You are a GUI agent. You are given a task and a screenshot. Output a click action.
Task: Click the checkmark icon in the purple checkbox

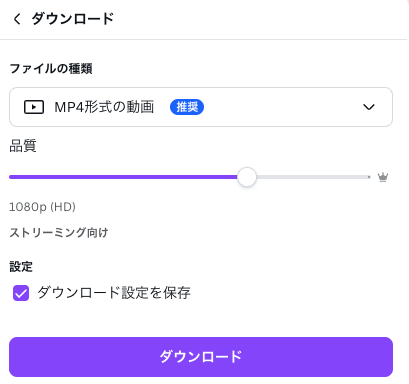(21, 293)
